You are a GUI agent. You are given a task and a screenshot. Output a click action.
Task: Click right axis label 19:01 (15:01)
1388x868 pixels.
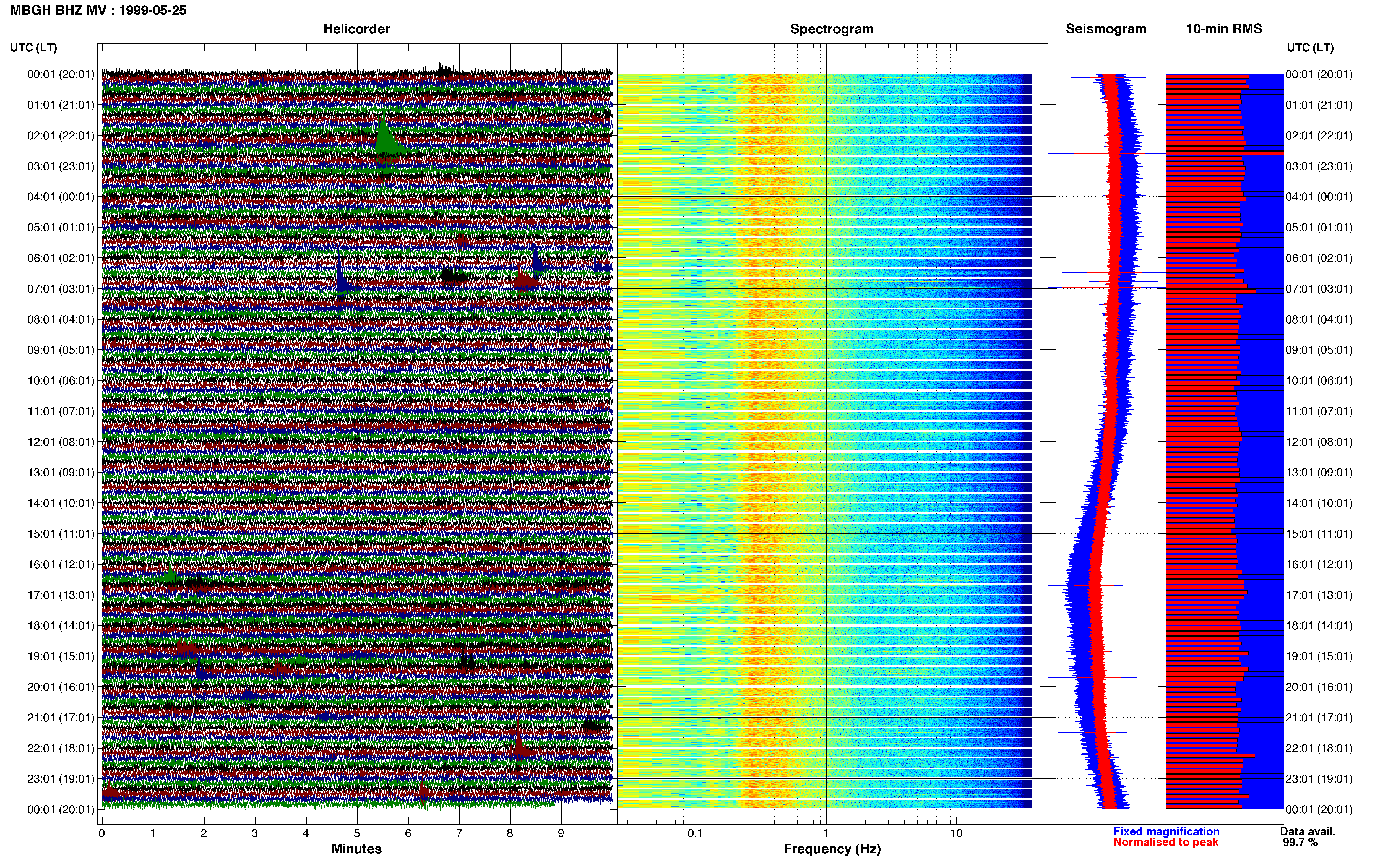1319,656
